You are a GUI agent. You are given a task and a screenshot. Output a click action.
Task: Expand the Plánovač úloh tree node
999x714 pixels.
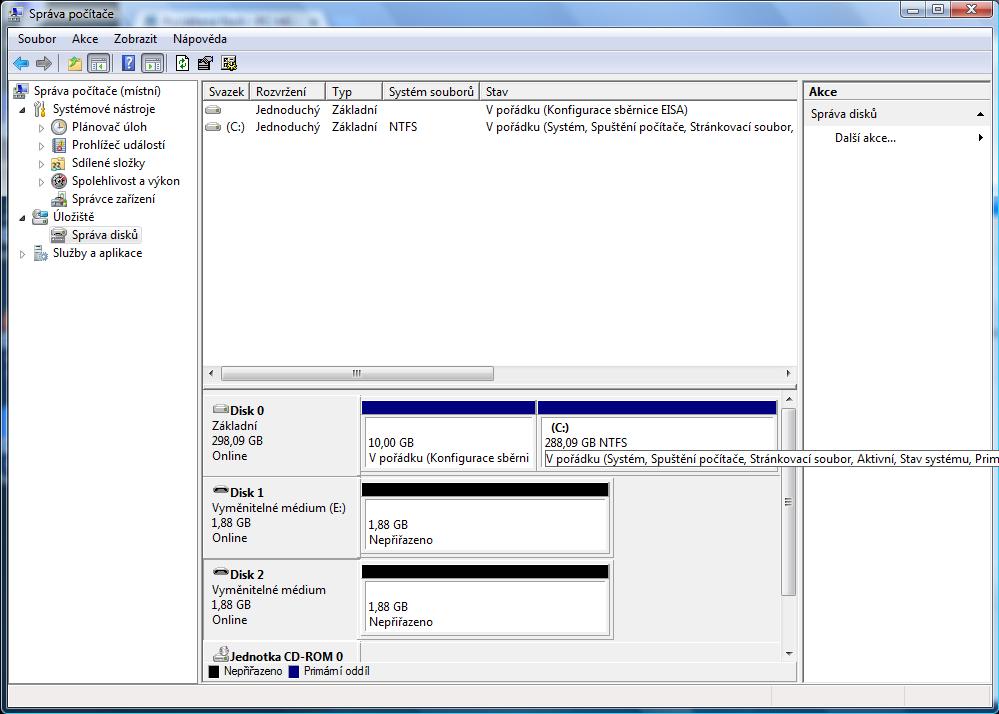tap(42, 127)
